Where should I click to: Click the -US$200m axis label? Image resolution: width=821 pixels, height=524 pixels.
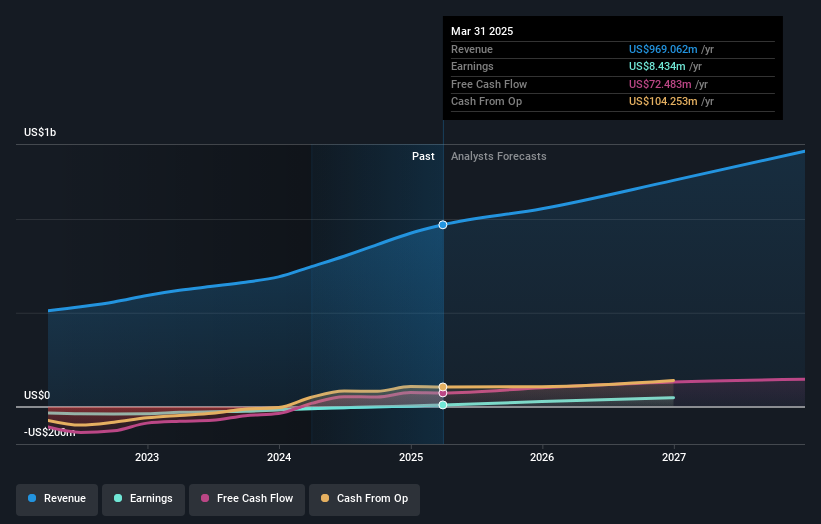pyautogui.click(x=50, y=432)
